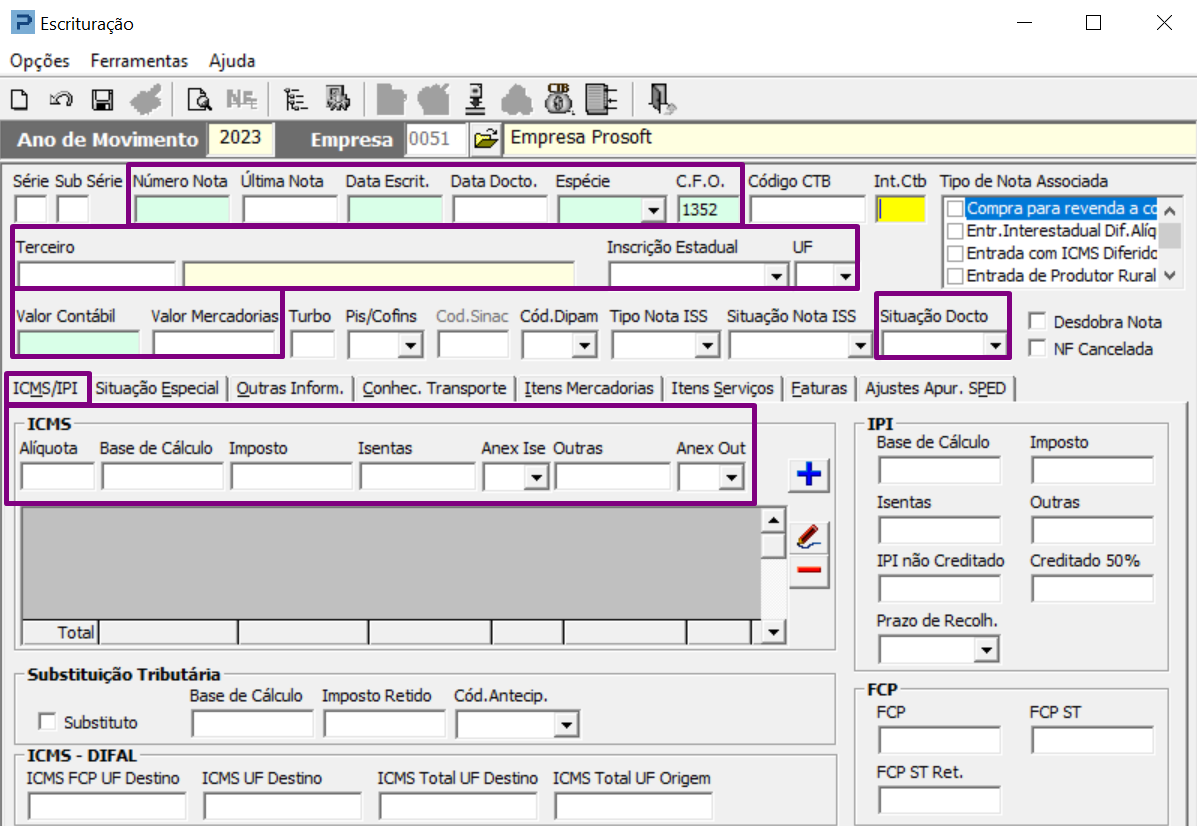Open the search document magnifier icon
The image size is (1197, 826).
200,99
